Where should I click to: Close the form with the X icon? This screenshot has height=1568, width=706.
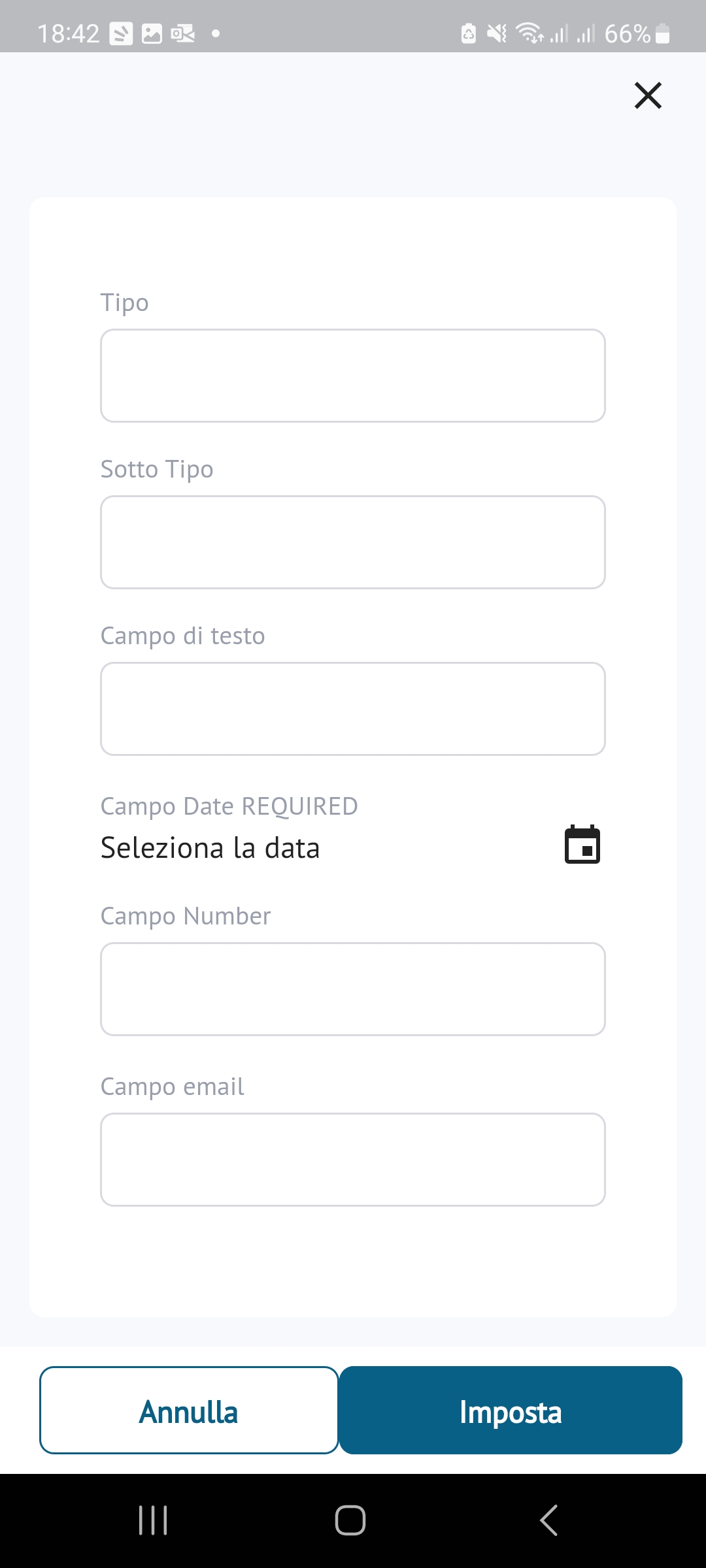(648, 95)
